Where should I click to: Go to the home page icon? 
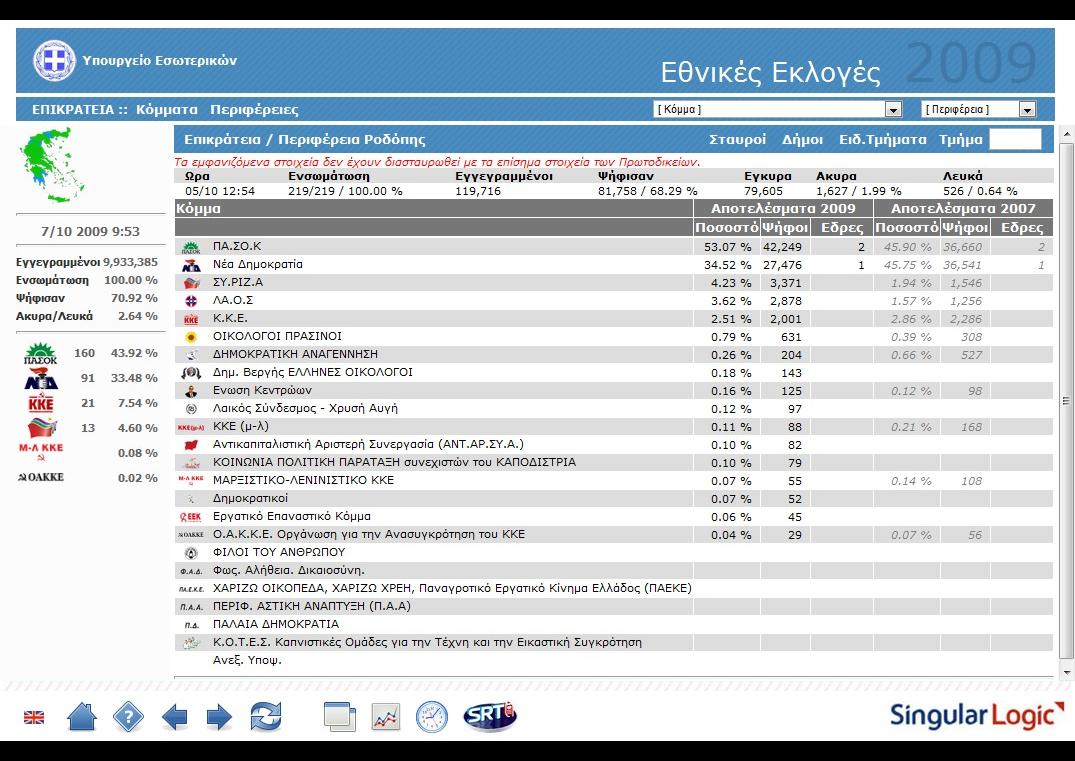pyautogui.click(x=82, y=717)
